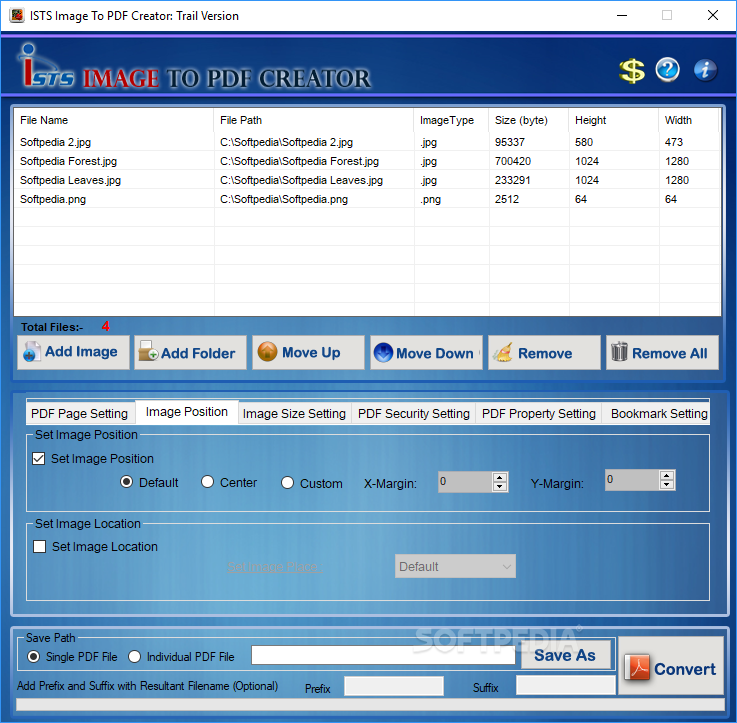Click the ISTS logo in header
The width and height of the screenshot is (737, 723).
coord(46,67)
